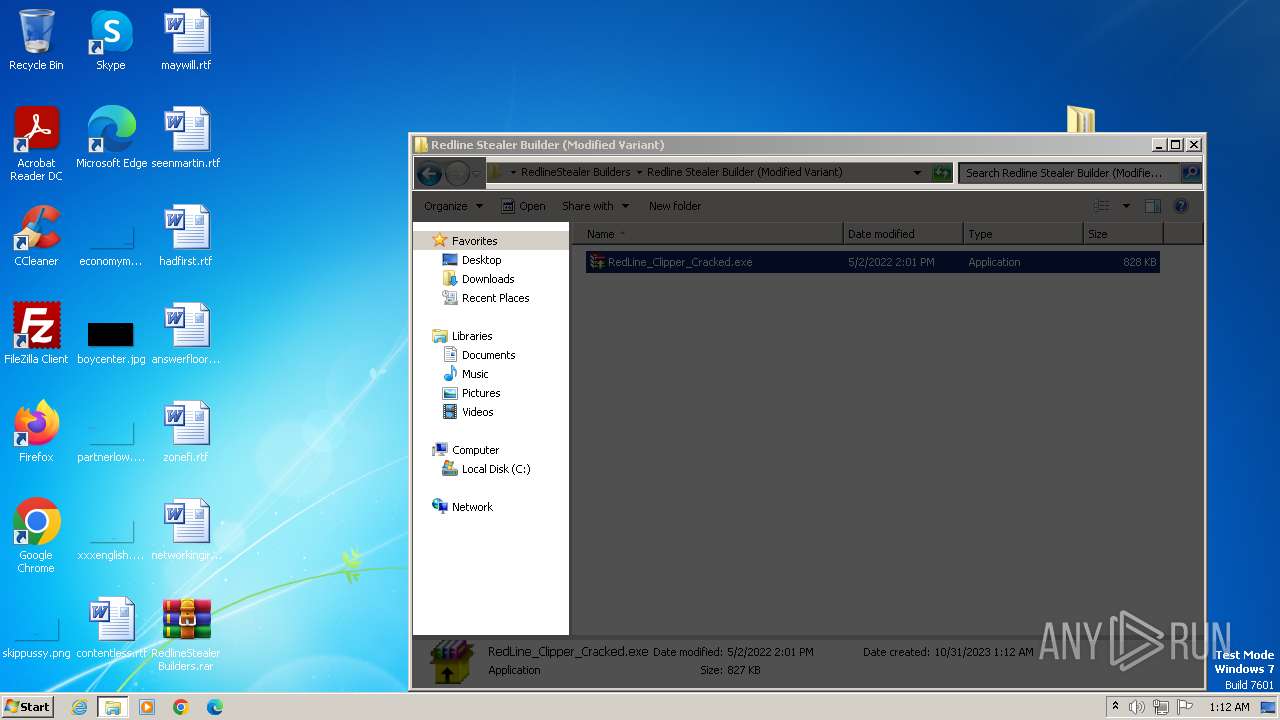
Task: Open the Recycle Bin desktop icon
Action: (x=36, y=40)
